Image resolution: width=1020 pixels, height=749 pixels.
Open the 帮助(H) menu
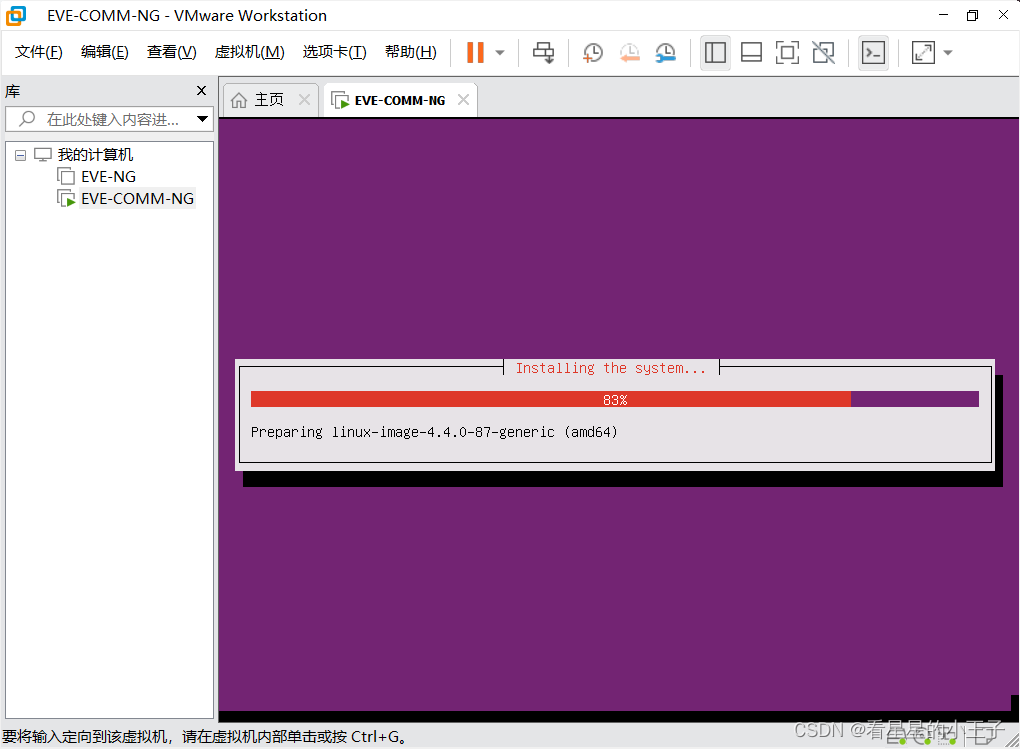(x=410, y=52)
